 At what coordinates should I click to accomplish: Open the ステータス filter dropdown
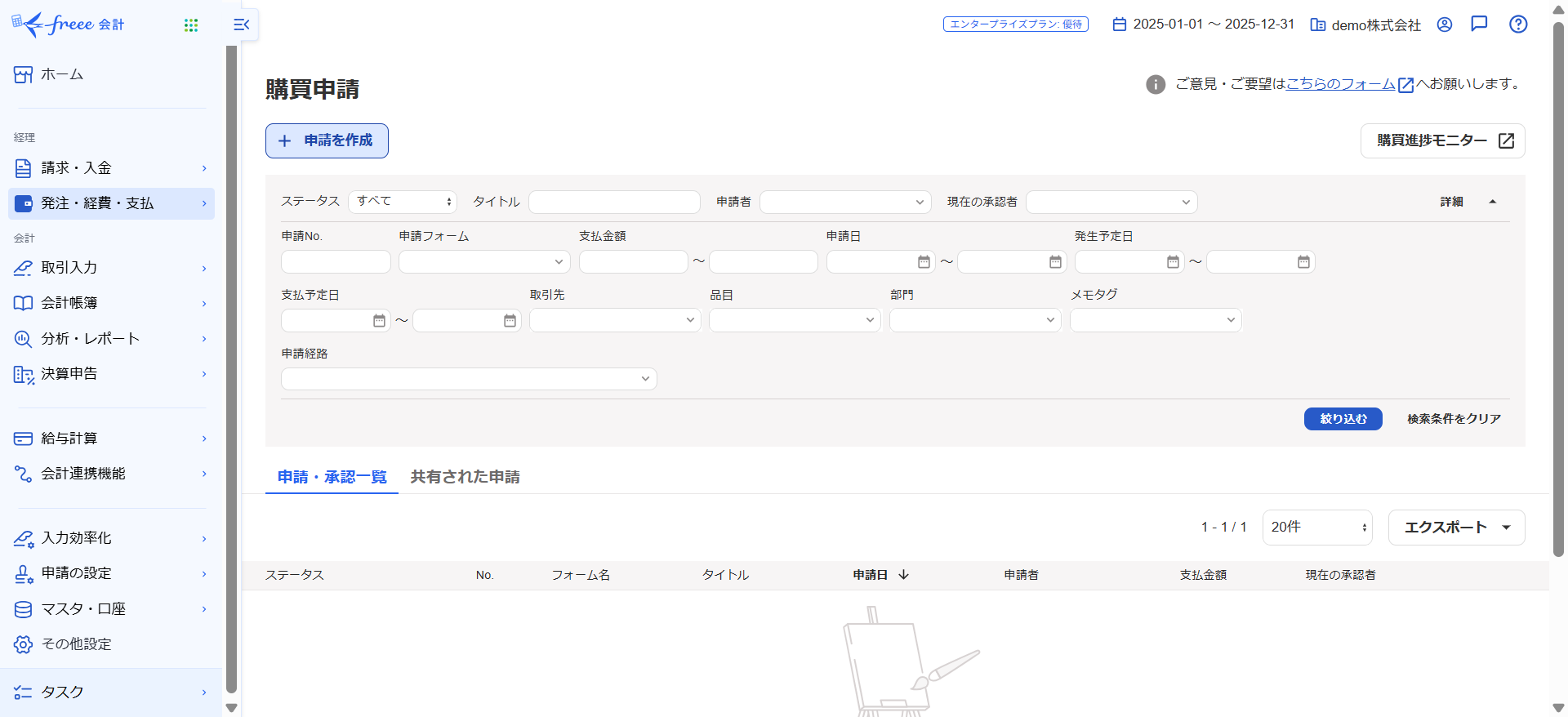click(x=403, y=202)
